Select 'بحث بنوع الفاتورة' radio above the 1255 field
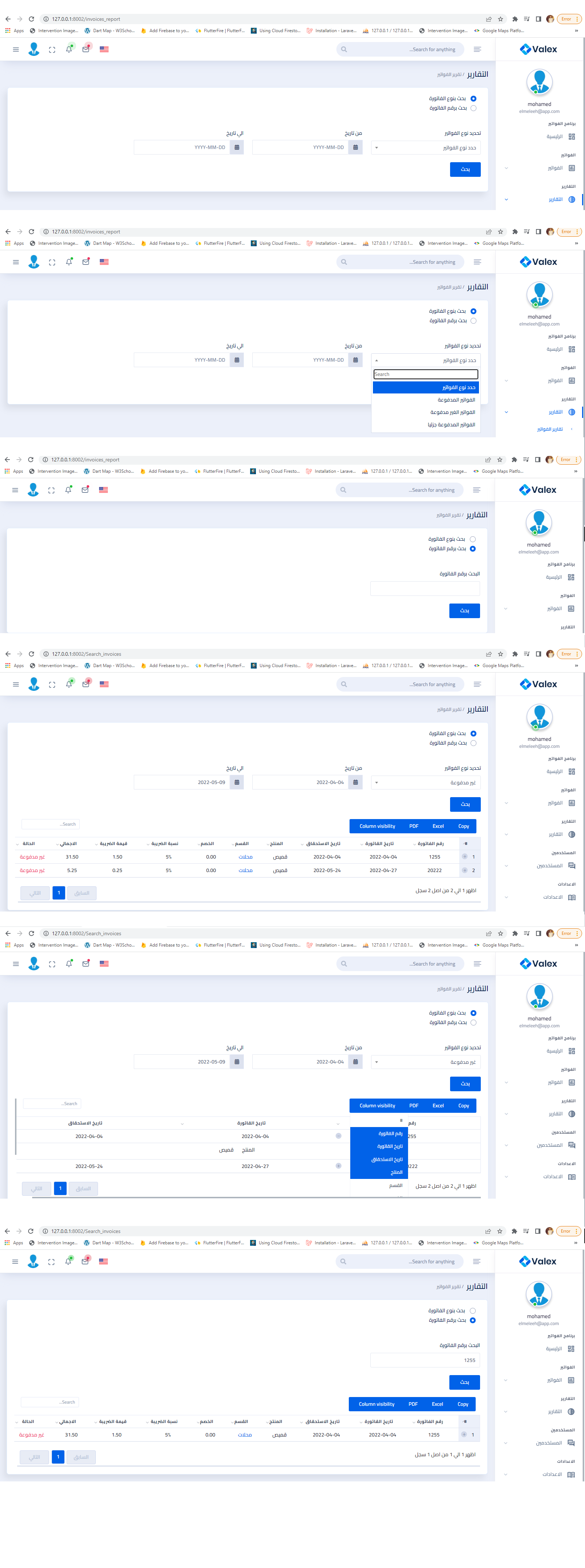This screenshot has width=585, height=1568. pos(473,1310)
